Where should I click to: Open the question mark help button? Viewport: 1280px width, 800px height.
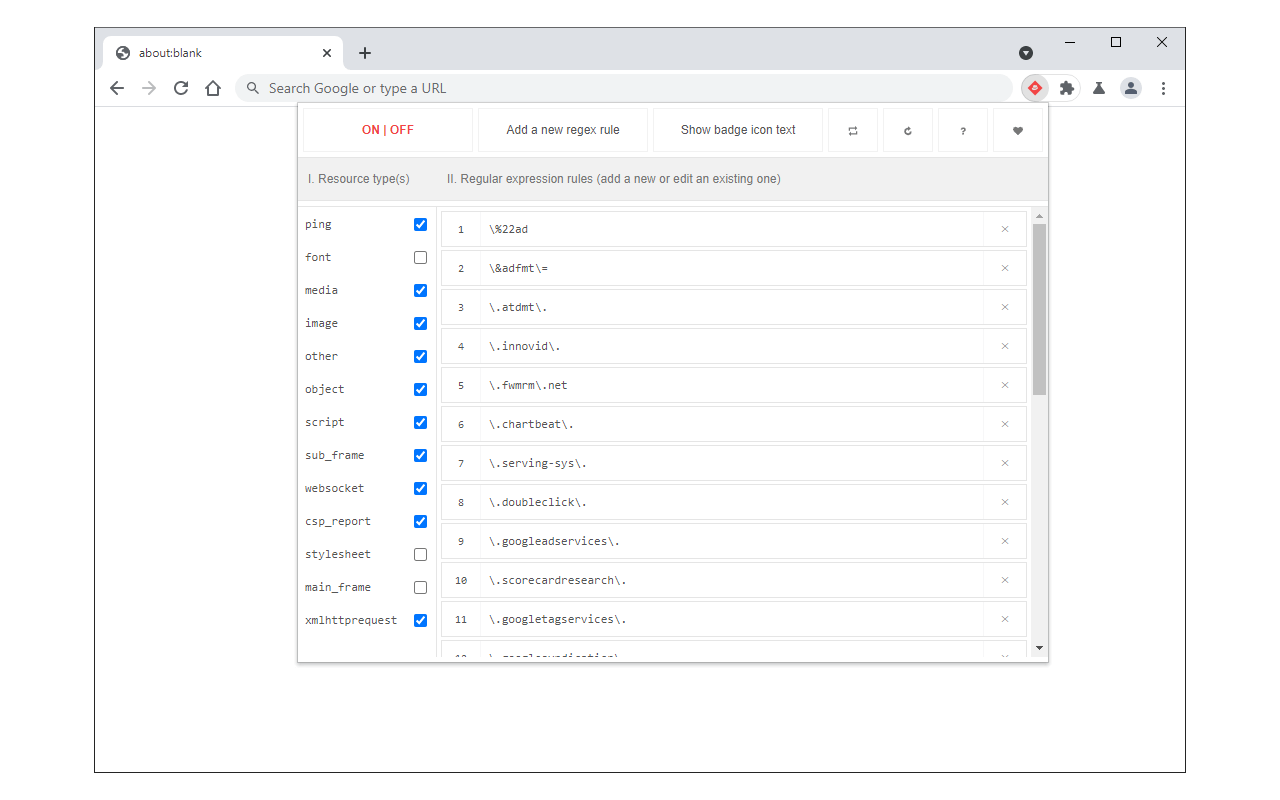963,130
